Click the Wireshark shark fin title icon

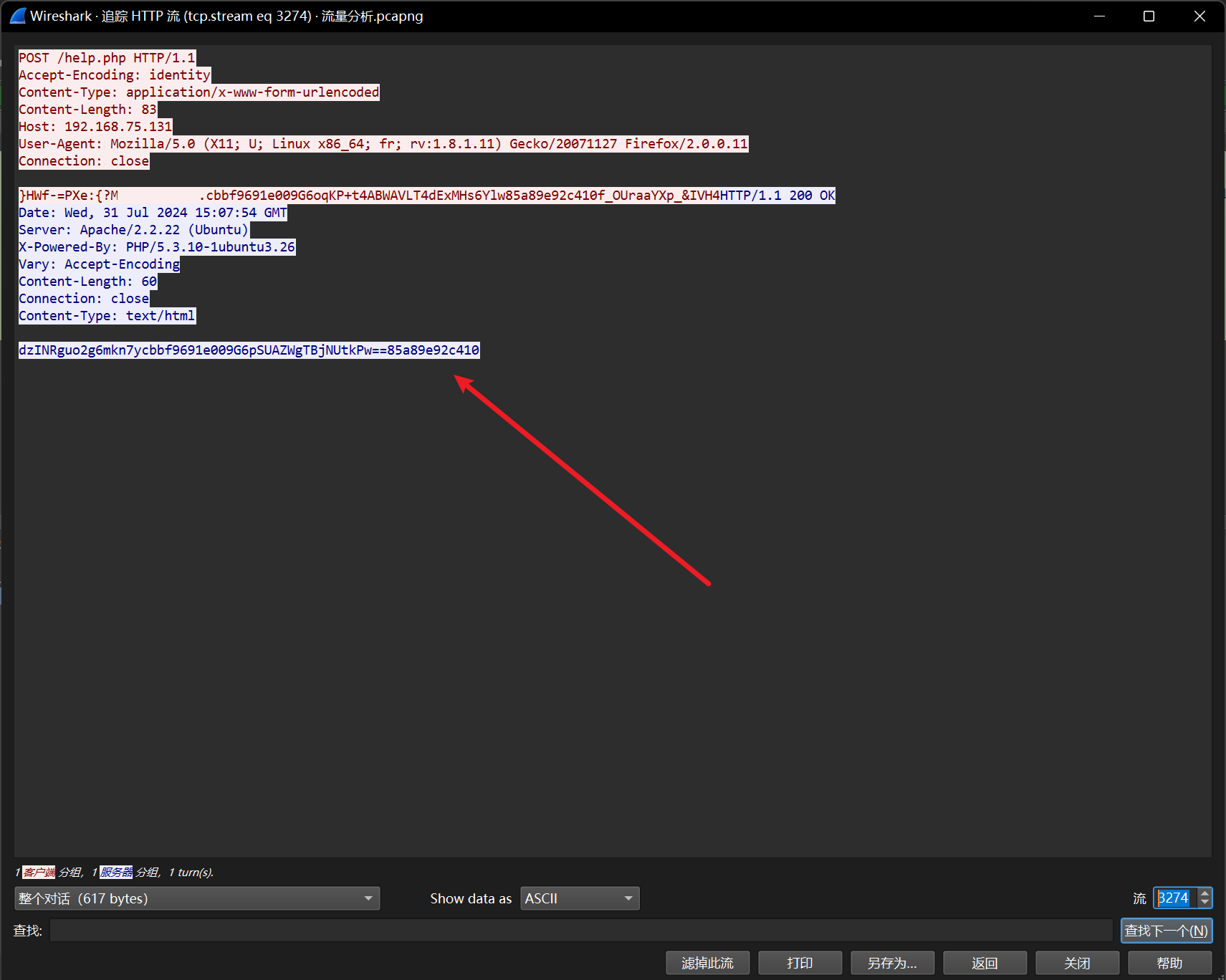pos(17,16)
